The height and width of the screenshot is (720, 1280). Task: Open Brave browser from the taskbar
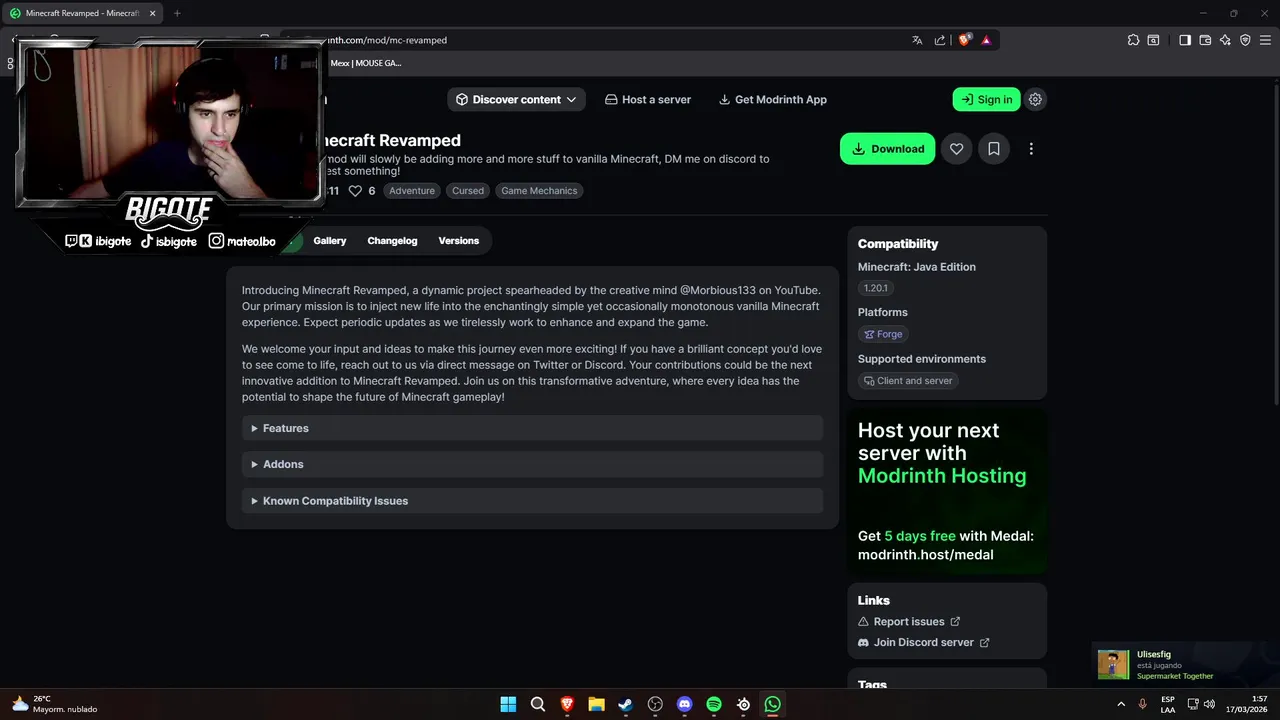(567, 704)
